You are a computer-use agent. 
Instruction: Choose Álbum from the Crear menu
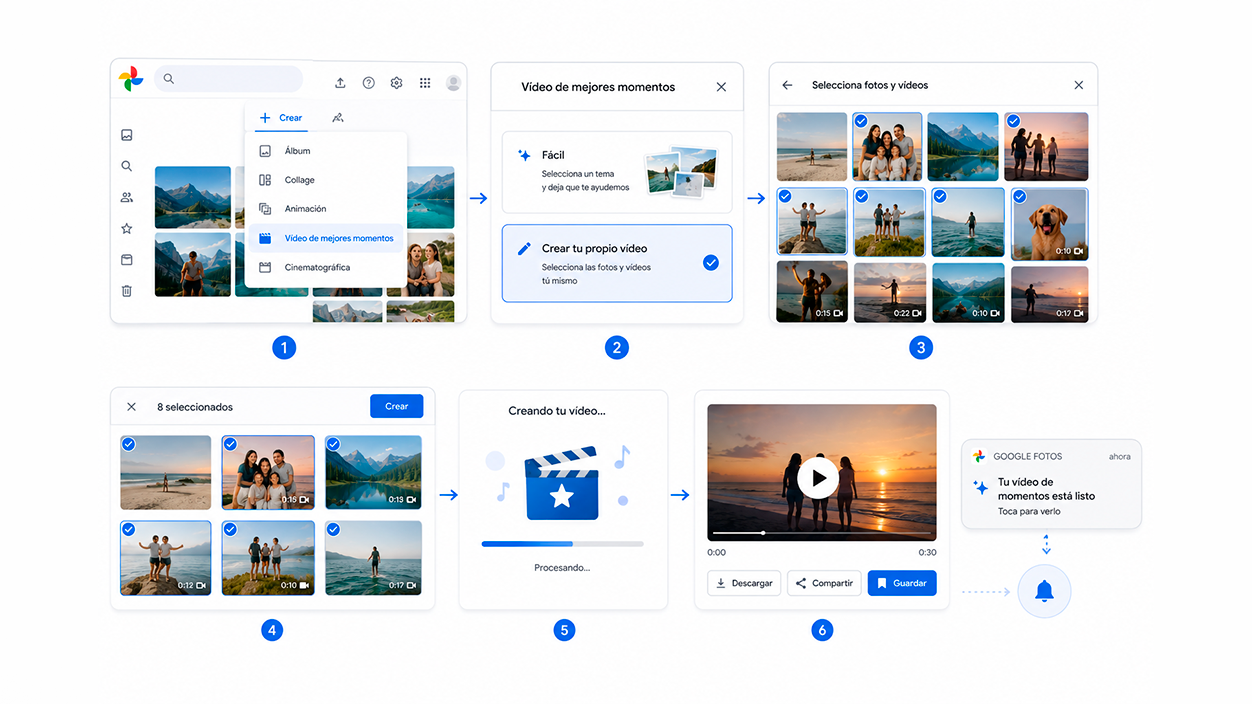pos(326,151)
